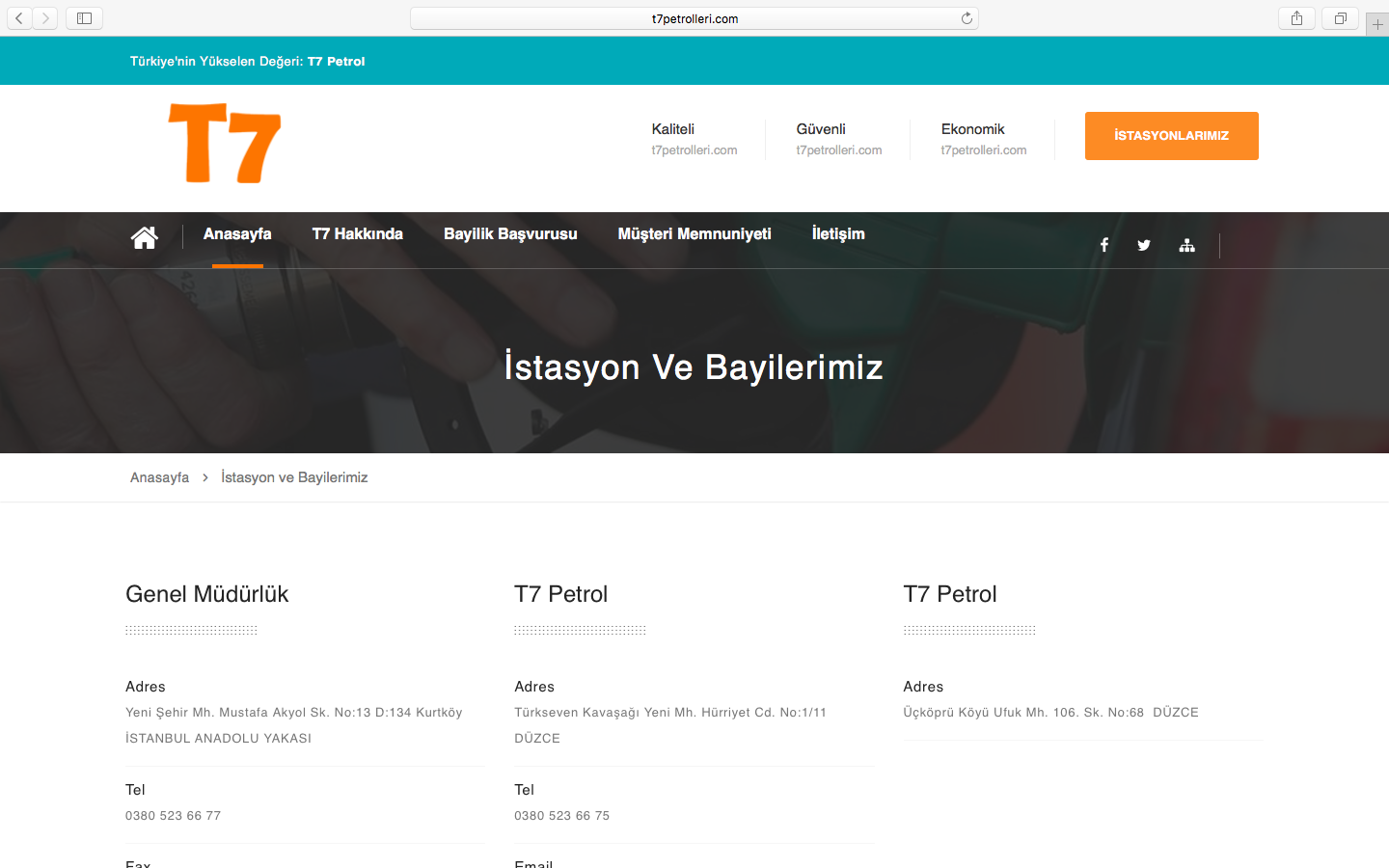The width and height of the screenshot is (1389, 868).
Task: Click the İSTANBUL ANADOLU YAKASI text
Action: [218, 739]
